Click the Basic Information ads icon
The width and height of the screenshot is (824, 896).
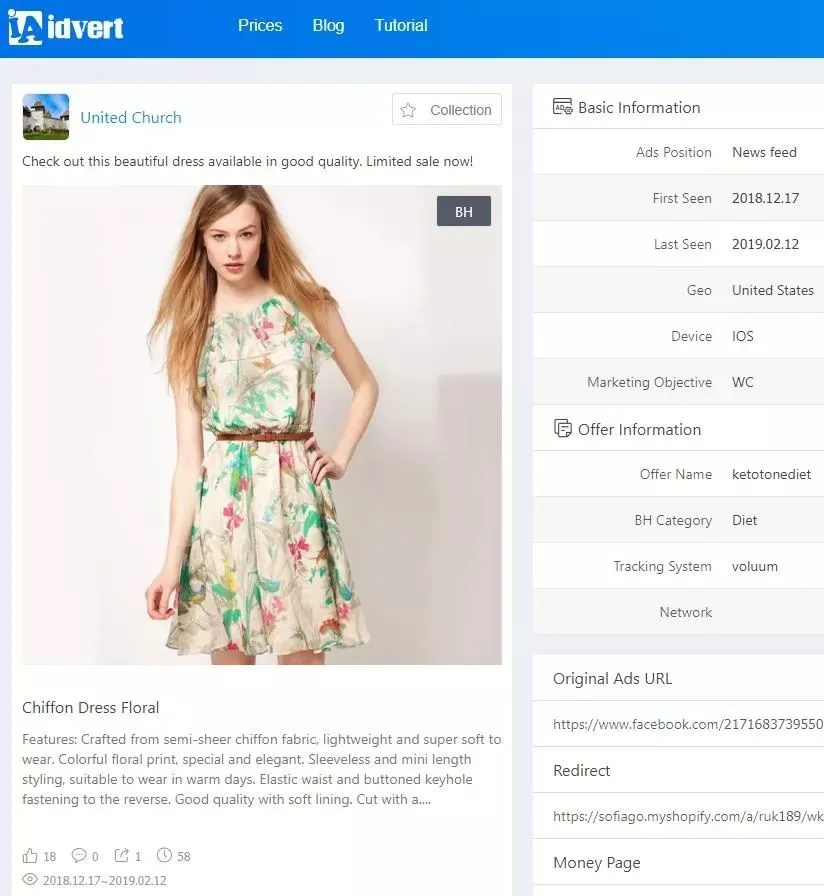tap(562, 107)
